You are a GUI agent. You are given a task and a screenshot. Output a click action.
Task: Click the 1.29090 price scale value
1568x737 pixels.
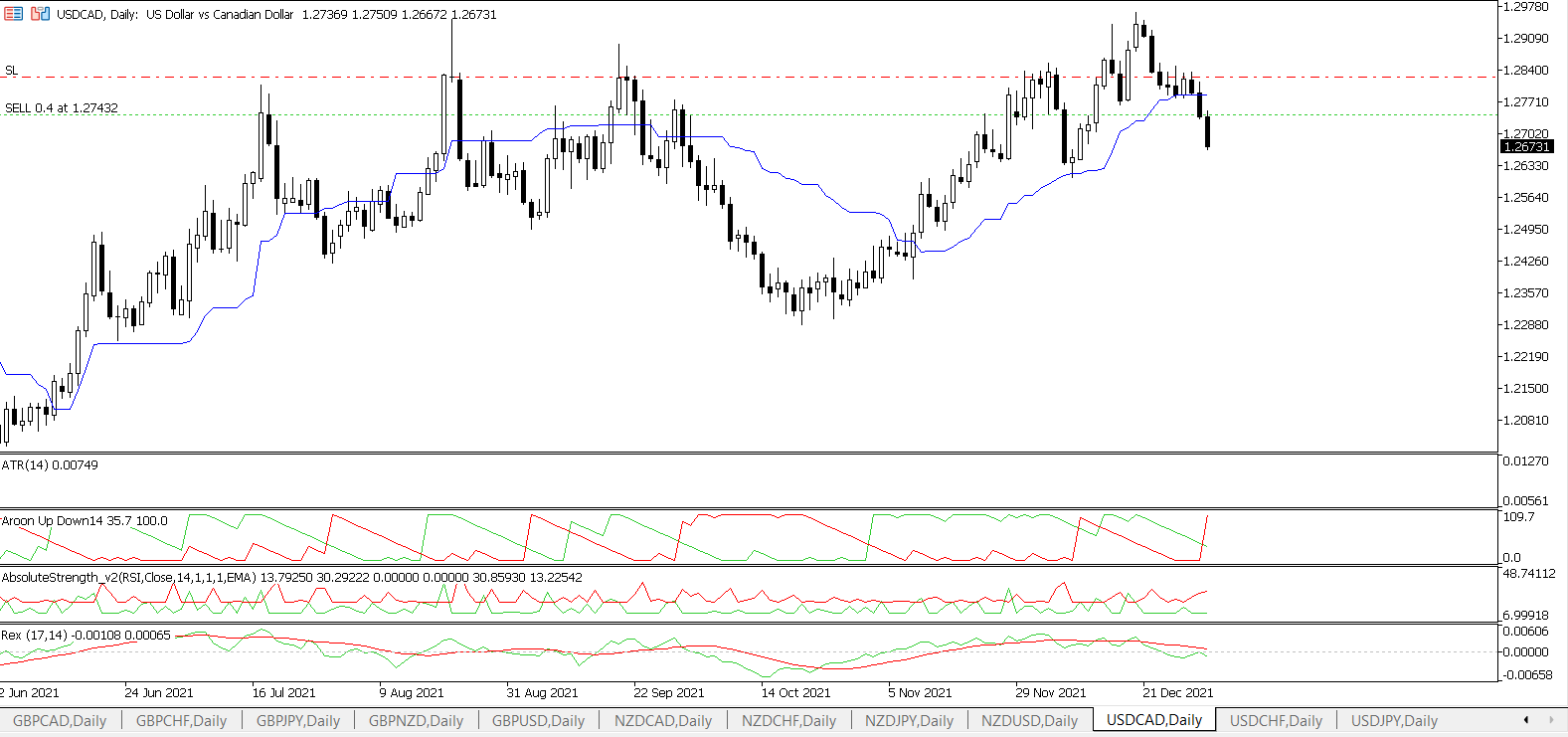(1525, 39)
